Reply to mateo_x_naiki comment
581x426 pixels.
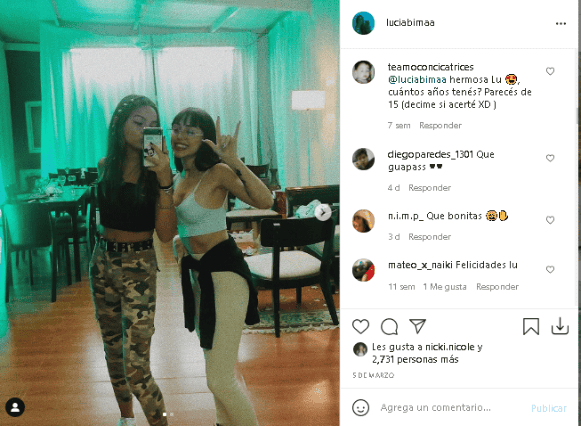[x=497, y=287]
